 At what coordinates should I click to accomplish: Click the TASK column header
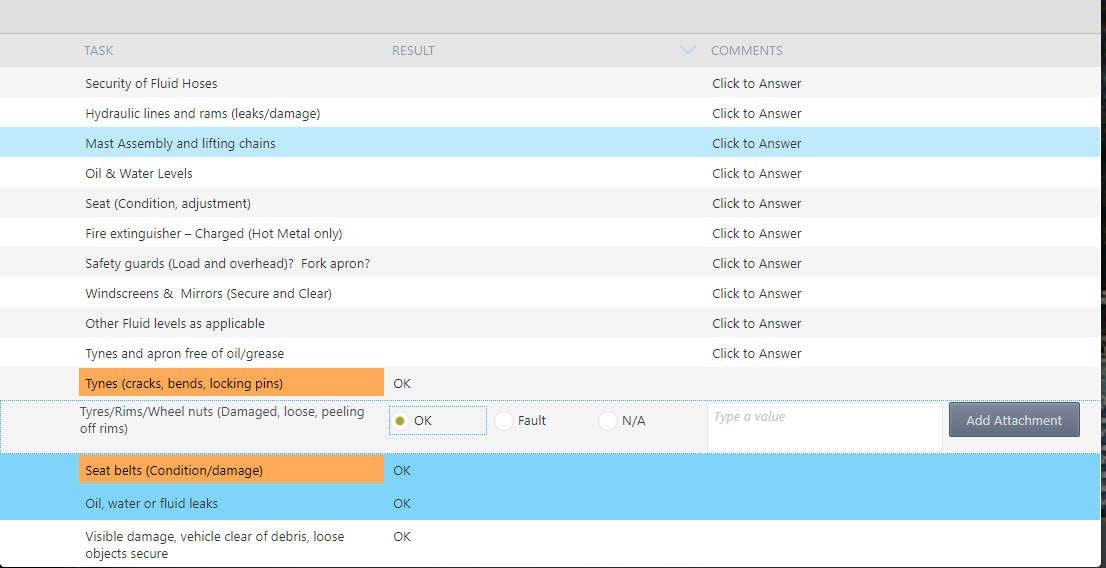[x=98, y=51]
